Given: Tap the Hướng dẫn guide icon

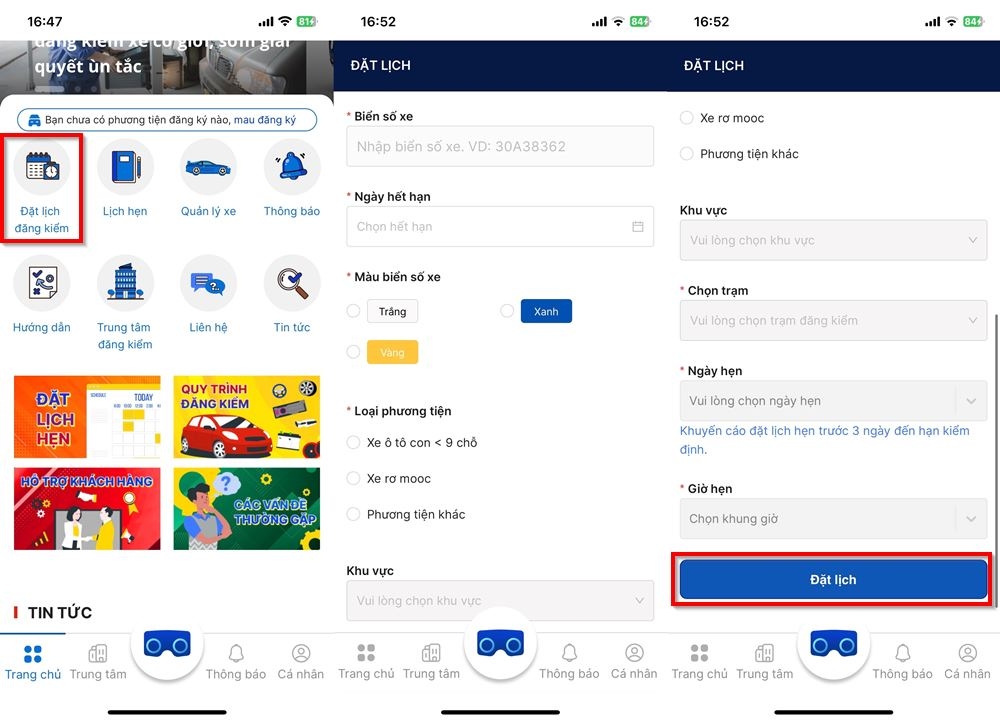Looking at the screenshot, I should pyautogui.click(x=42, y=283).
